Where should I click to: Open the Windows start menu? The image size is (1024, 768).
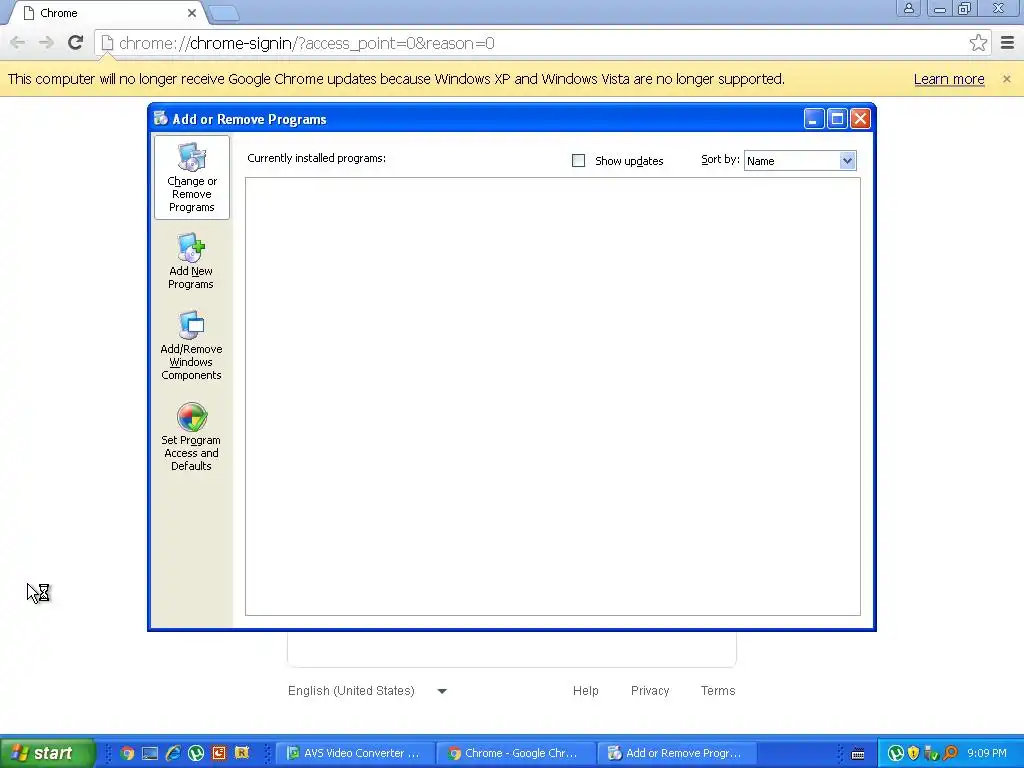[47, 753]
